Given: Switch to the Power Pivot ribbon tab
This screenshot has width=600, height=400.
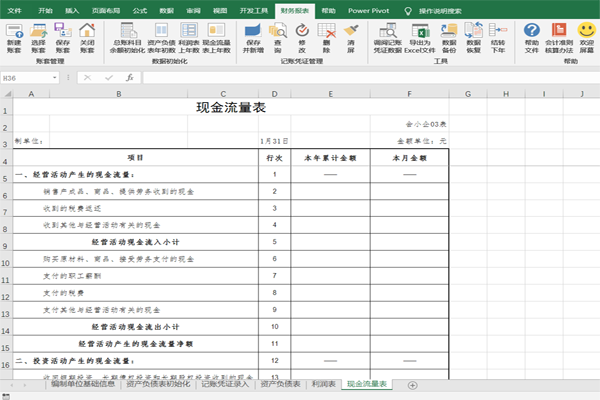Looking at the screenshot, I should pos(368,11).
